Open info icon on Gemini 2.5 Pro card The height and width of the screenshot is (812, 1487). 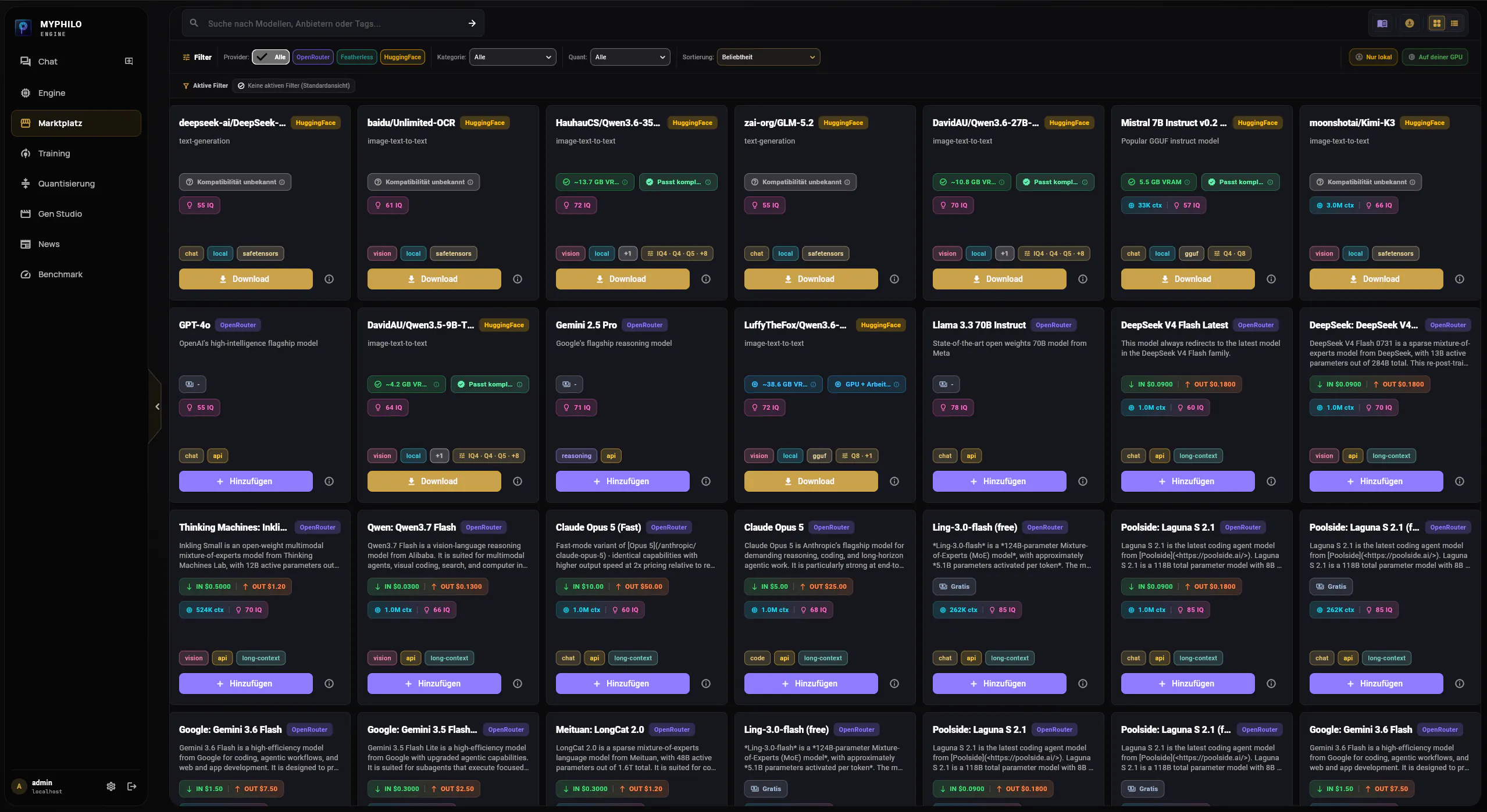pos(706,481)
